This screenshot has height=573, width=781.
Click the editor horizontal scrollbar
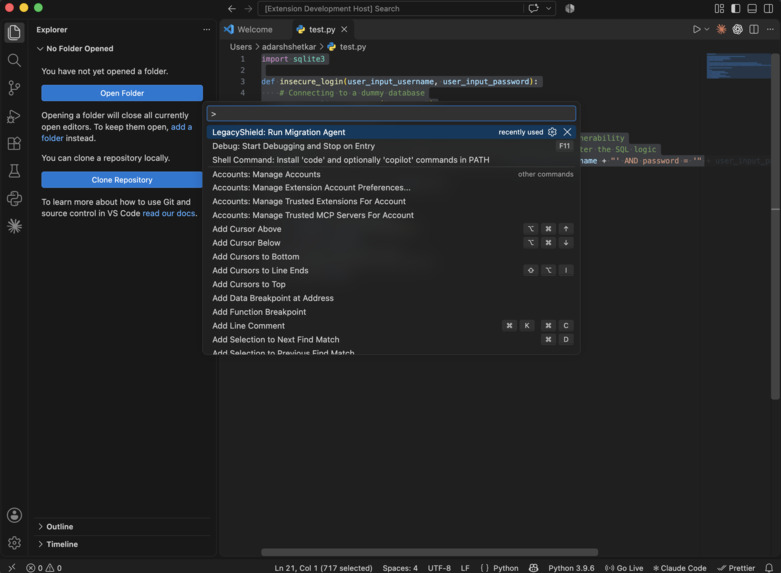tap(429, 552)
